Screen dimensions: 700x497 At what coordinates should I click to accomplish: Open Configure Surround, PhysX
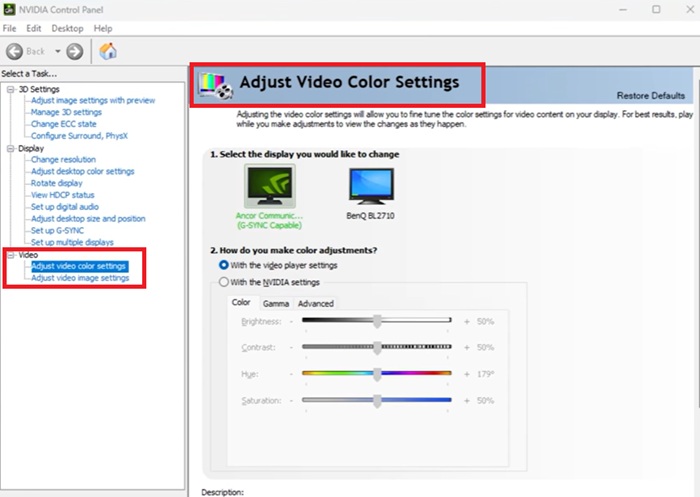coord(79,136)
